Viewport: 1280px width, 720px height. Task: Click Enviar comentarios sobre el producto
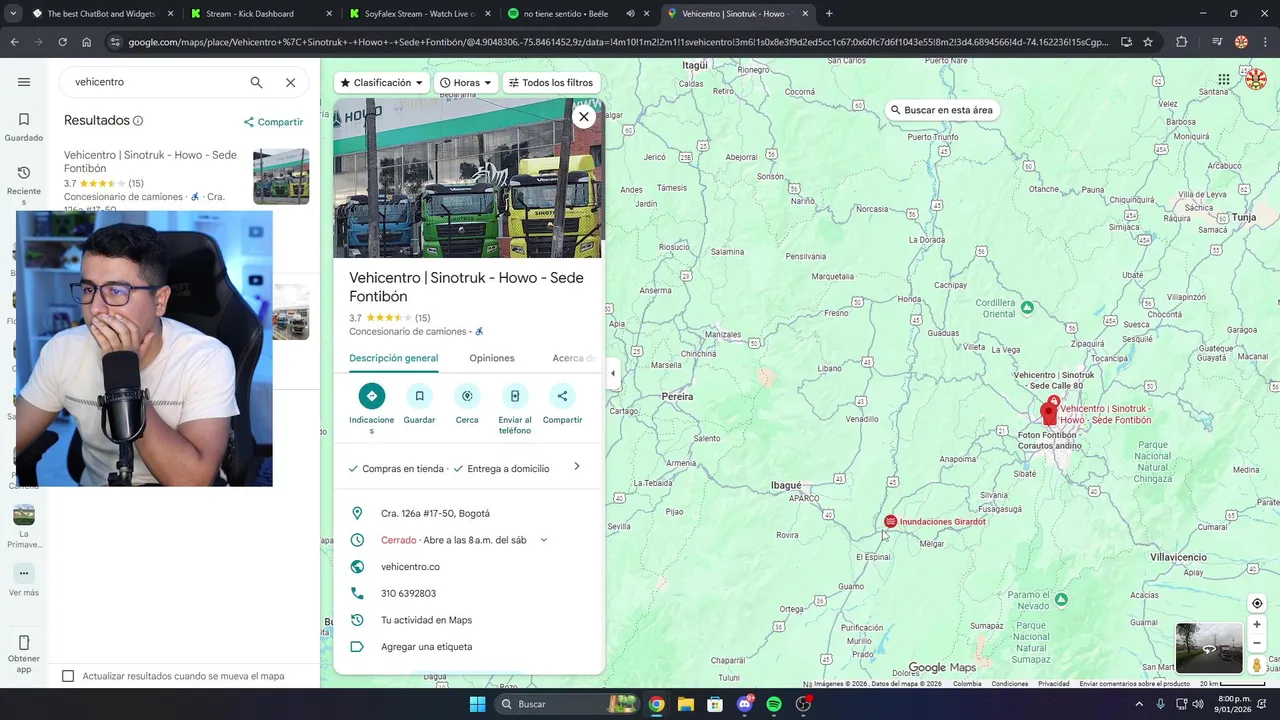[1134, 684]
